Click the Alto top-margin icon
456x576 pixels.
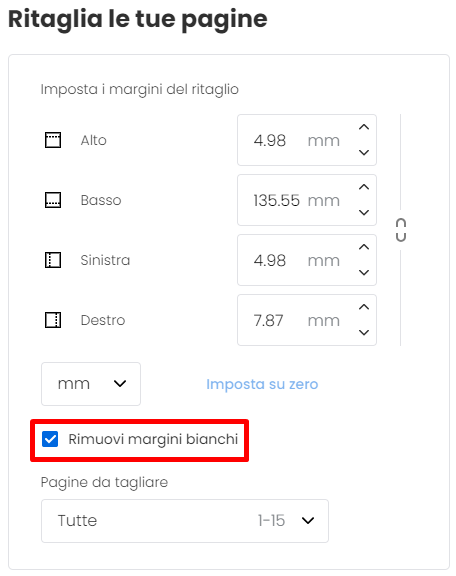(53, 140)
